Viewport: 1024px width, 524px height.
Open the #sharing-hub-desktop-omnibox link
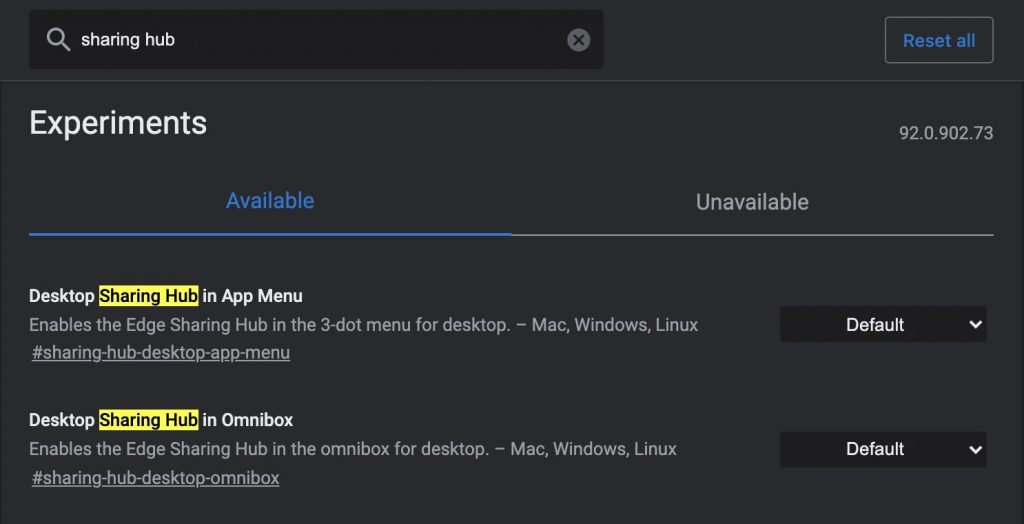click(155, 478)
